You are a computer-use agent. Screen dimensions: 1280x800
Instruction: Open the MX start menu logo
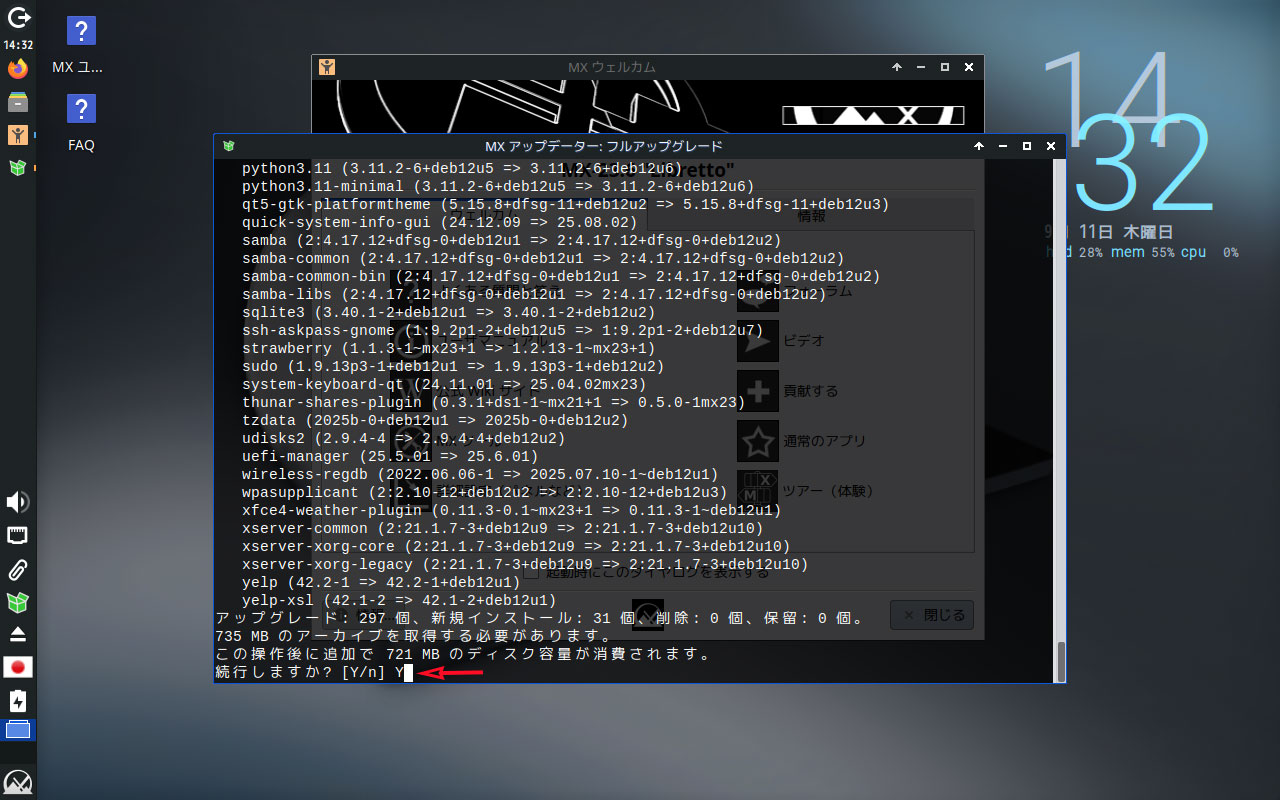pyautogui.click(x=18, y=781)
